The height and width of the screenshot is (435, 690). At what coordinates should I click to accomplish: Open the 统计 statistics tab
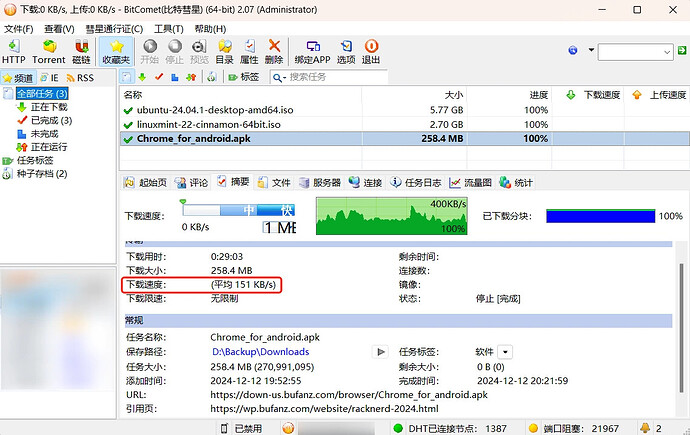coord(516,183)
